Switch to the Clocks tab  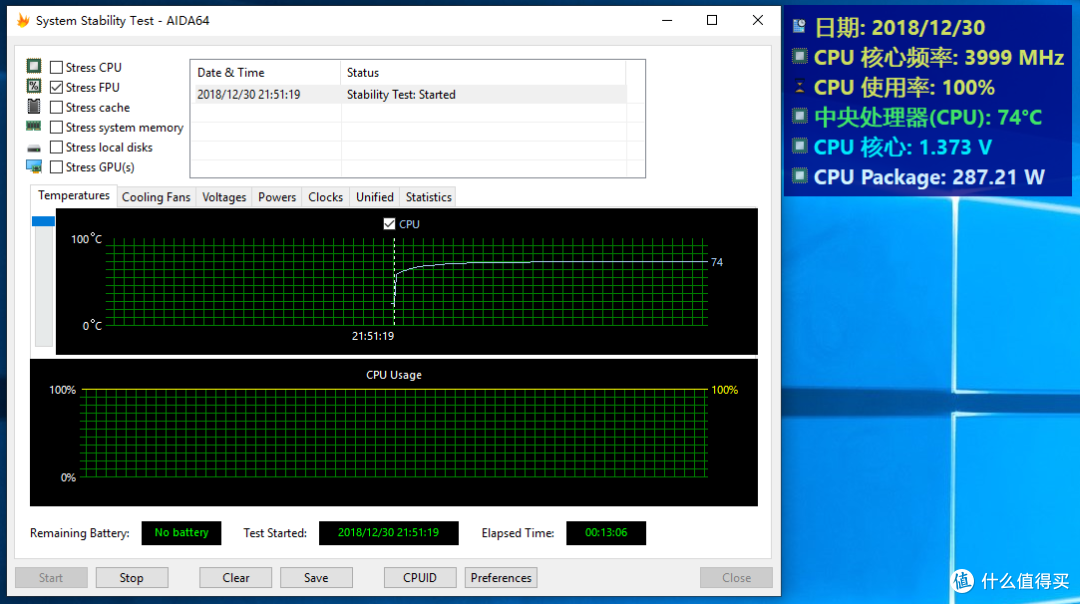pyautogui.click(x=325, y=197)
